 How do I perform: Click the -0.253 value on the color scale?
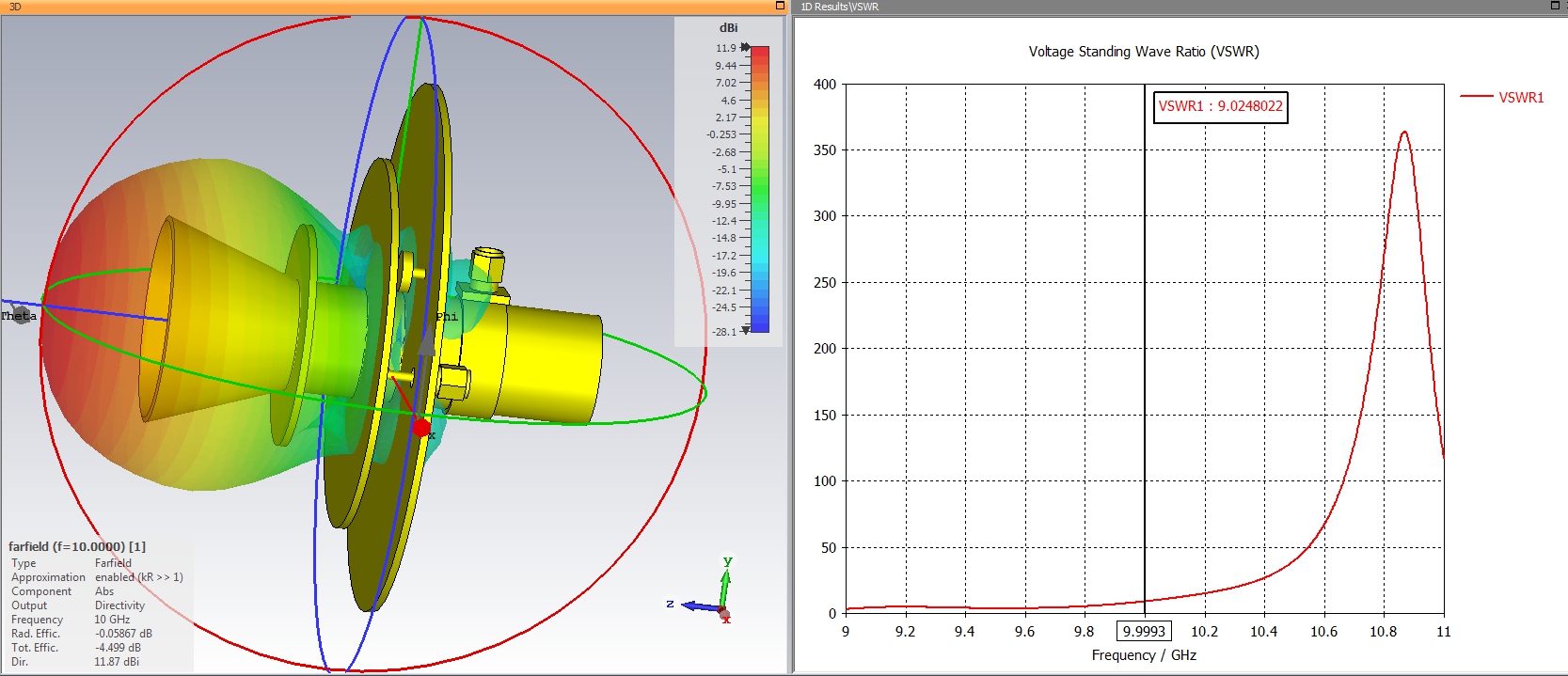[x=721, y=134]
